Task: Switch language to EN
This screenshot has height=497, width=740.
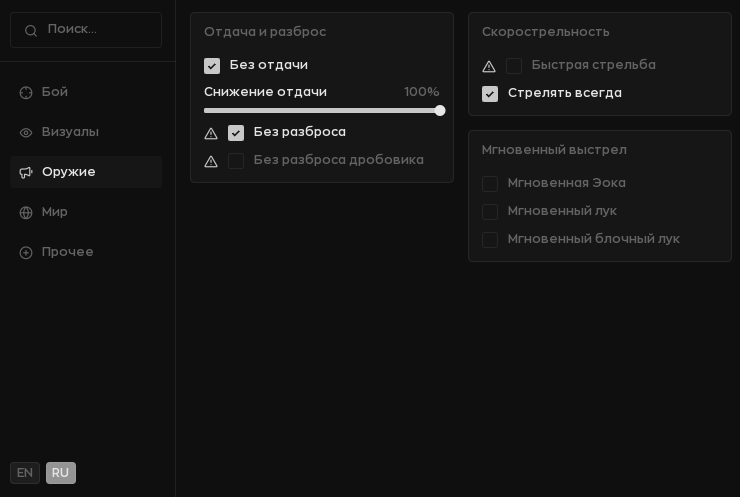Action: coord(25,473)
